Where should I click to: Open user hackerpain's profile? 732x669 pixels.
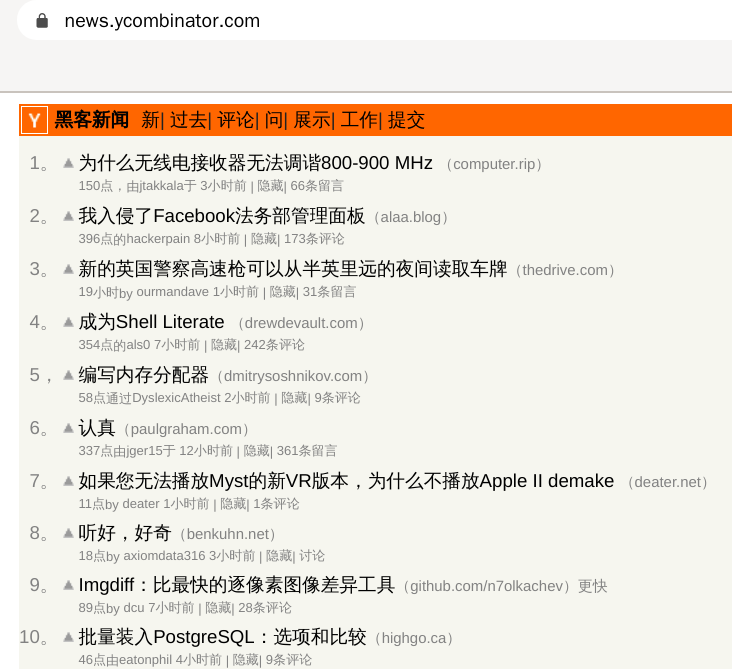tap(158, 239)
